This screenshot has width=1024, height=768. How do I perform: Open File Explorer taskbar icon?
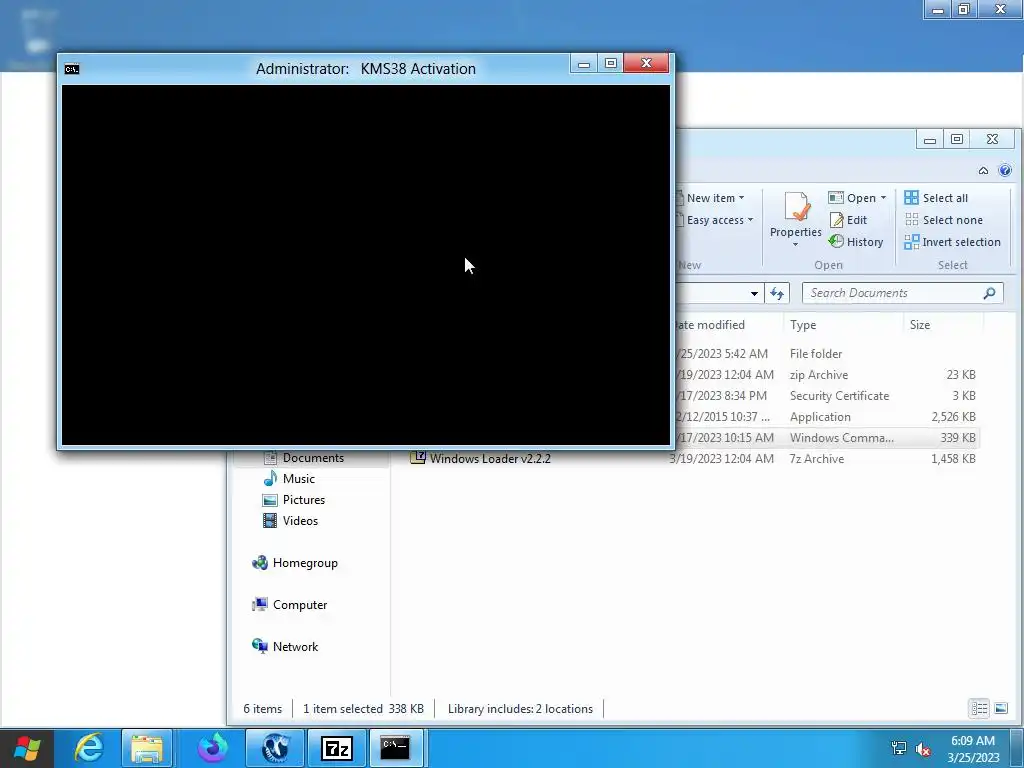tap(147, 748)
